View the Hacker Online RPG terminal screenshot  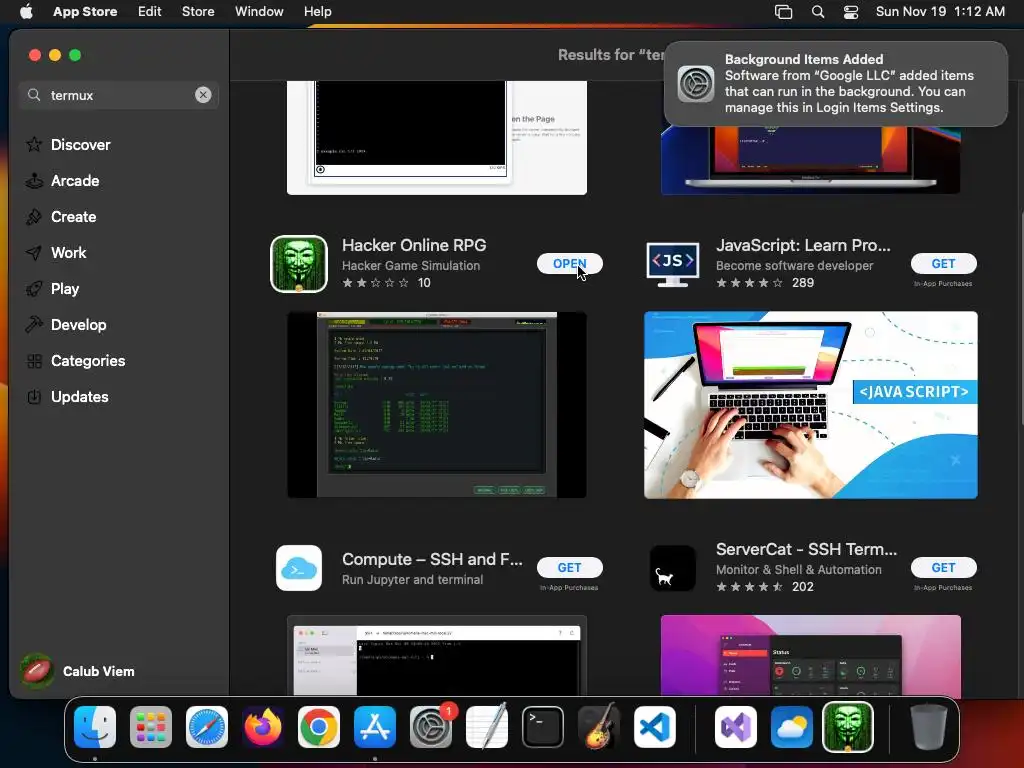point(437,405)
